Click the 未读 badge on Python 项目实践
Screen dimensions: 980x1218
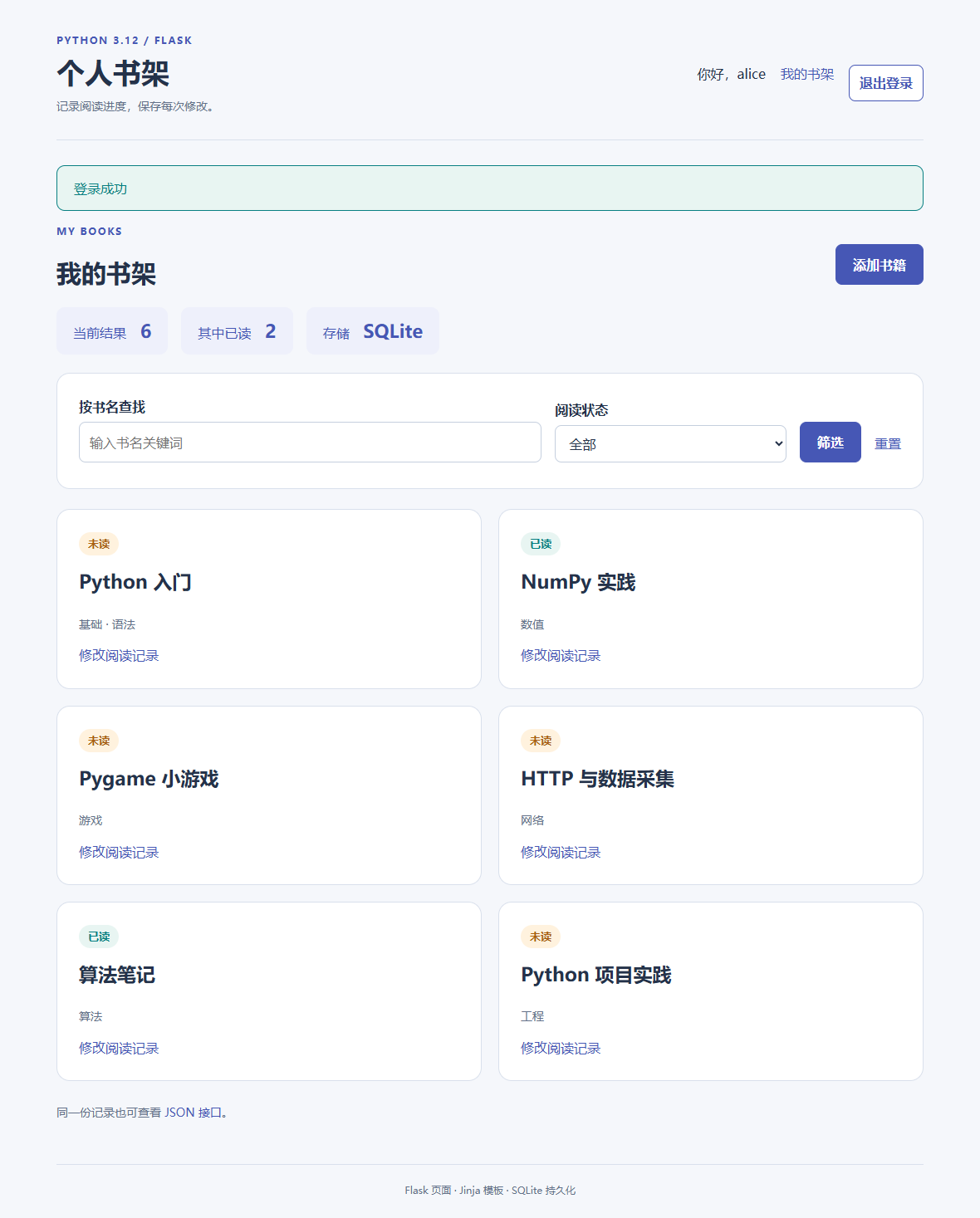[541, 937]
